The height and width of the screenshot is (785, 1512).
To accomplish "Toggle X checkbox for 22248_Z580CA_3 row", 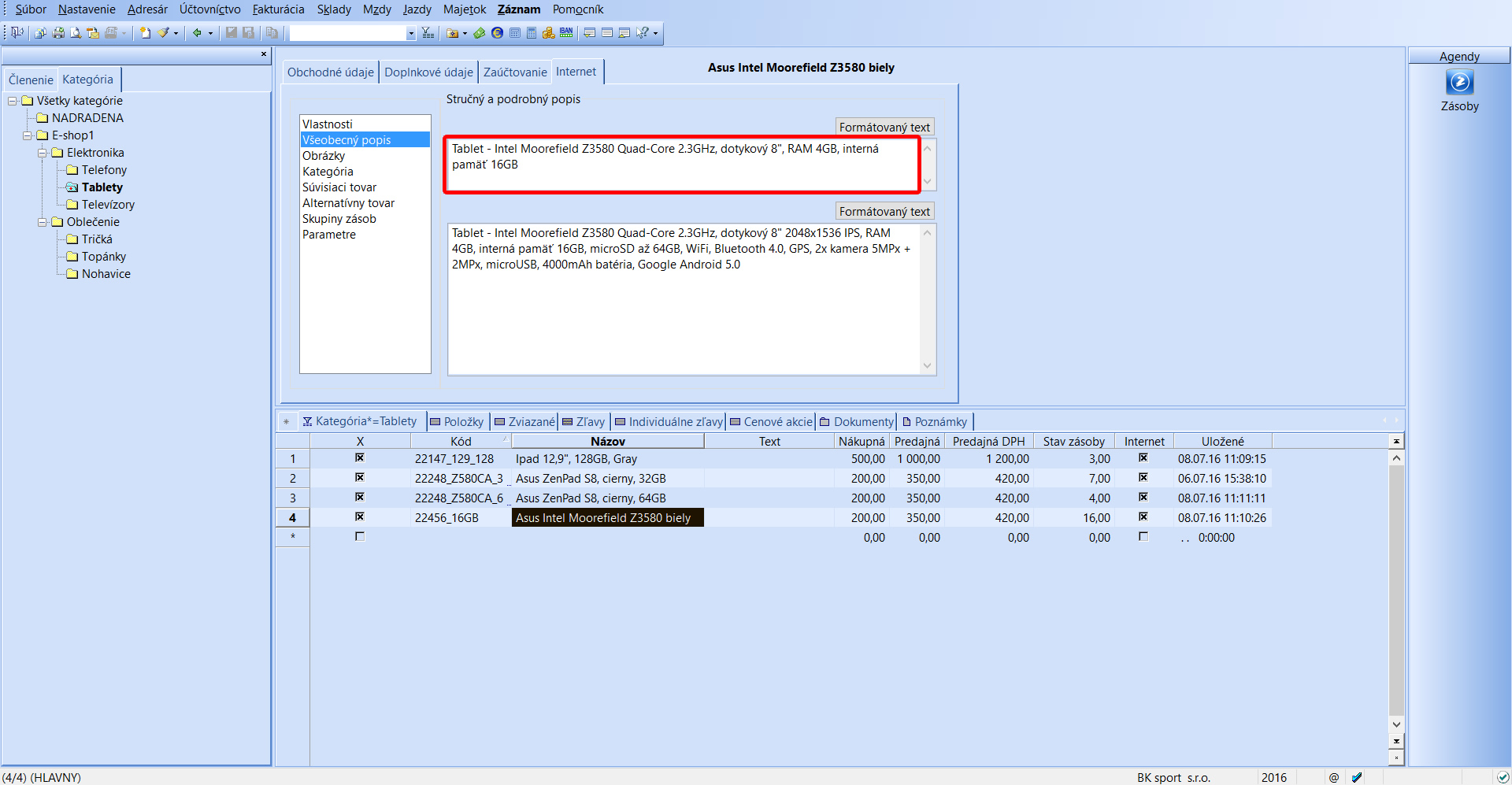I will (360, 477).
